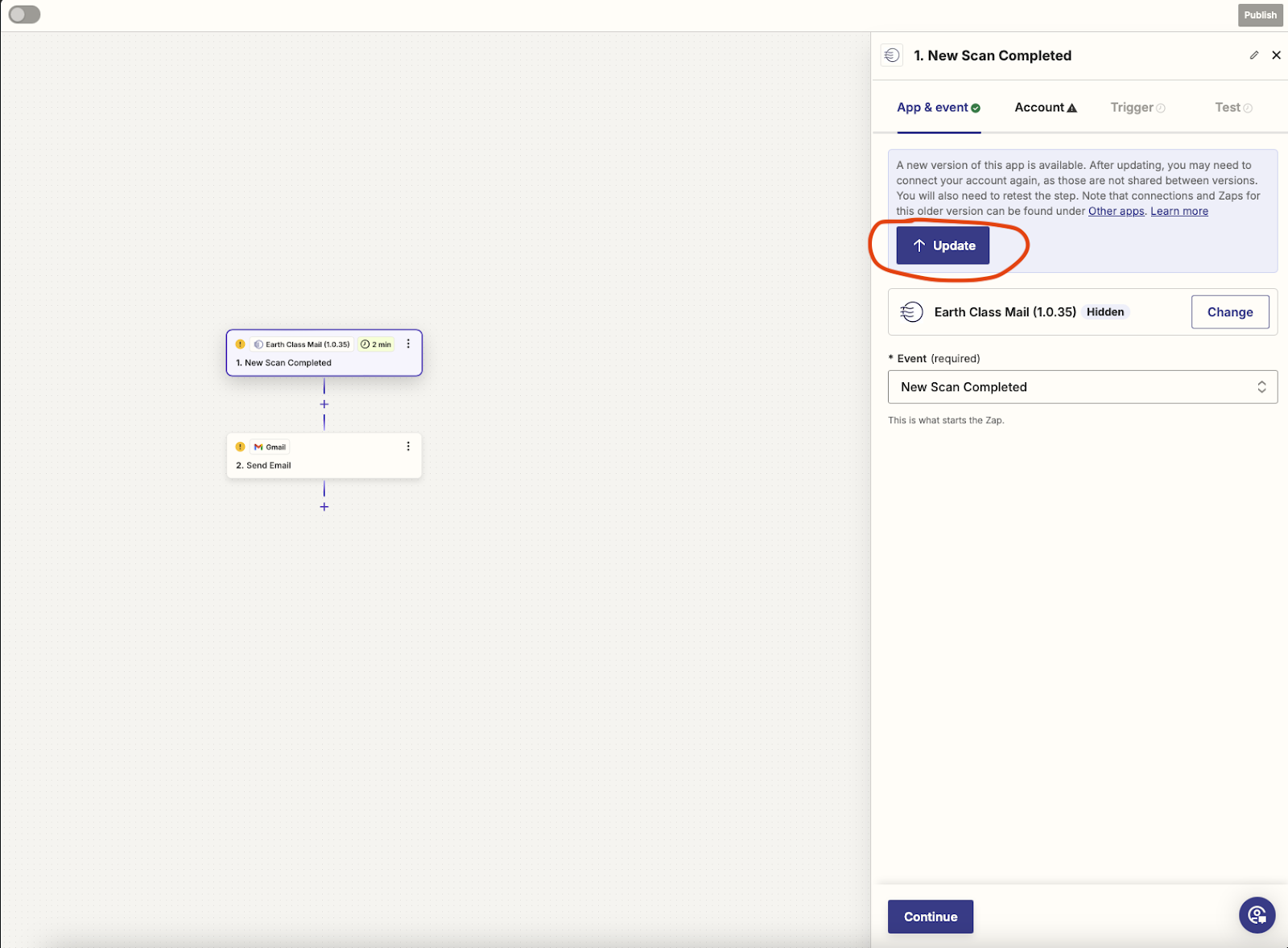Image resolution: width=1288 pixels, height=948 pixels.
Task: Follow the Learn more link
Action: click(x=1179, y=211)
